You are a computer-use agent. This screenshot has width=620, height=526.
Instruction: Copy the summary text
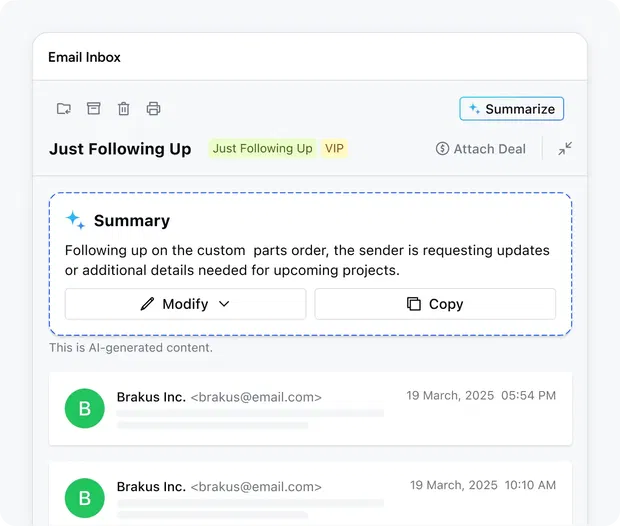click(435, 304)
